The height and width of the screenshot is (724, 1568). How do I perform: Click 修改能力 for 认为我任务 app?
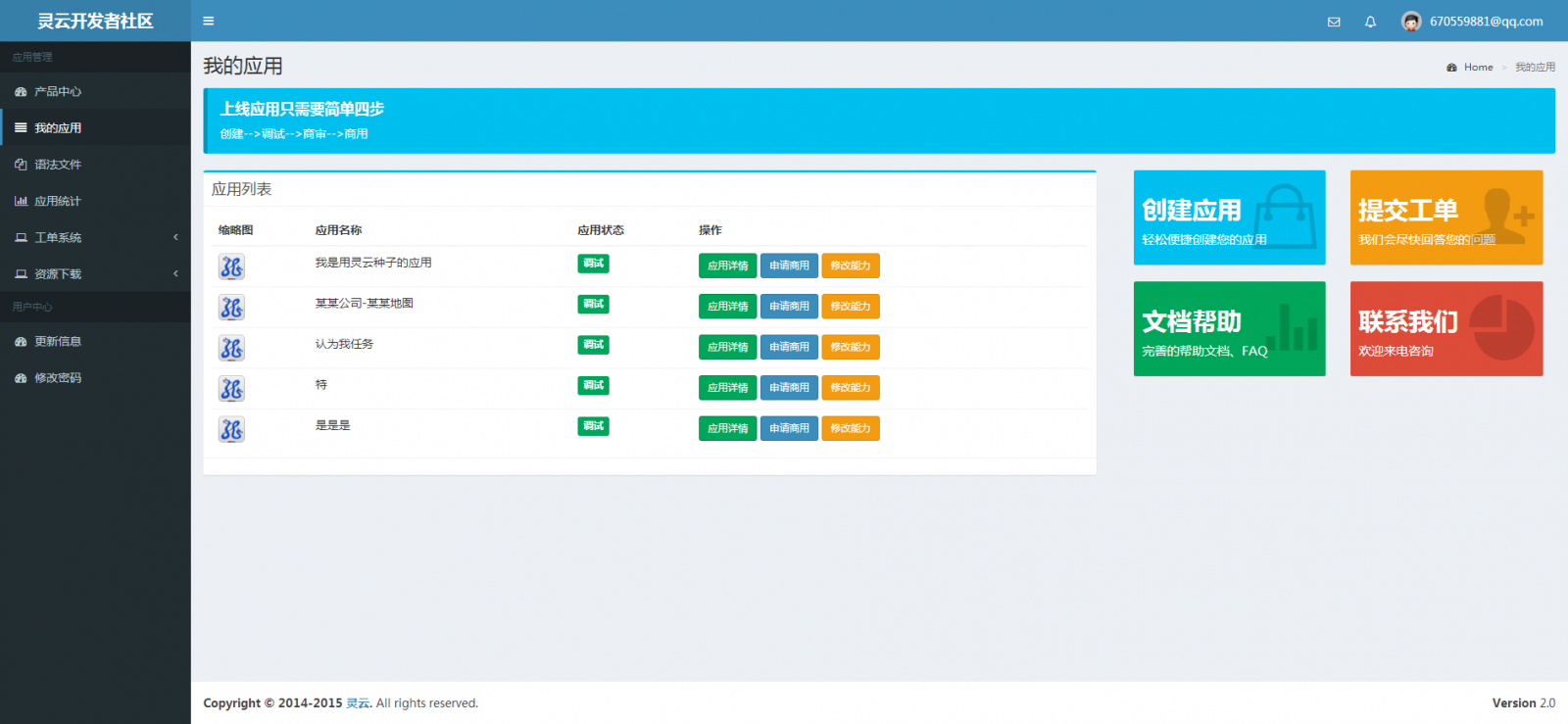[x=850, y=347]
